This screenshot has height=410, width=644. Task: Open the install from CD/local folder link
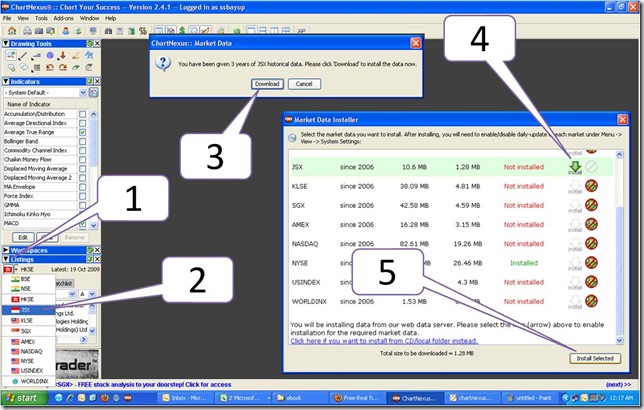click(x=384, y=341)
